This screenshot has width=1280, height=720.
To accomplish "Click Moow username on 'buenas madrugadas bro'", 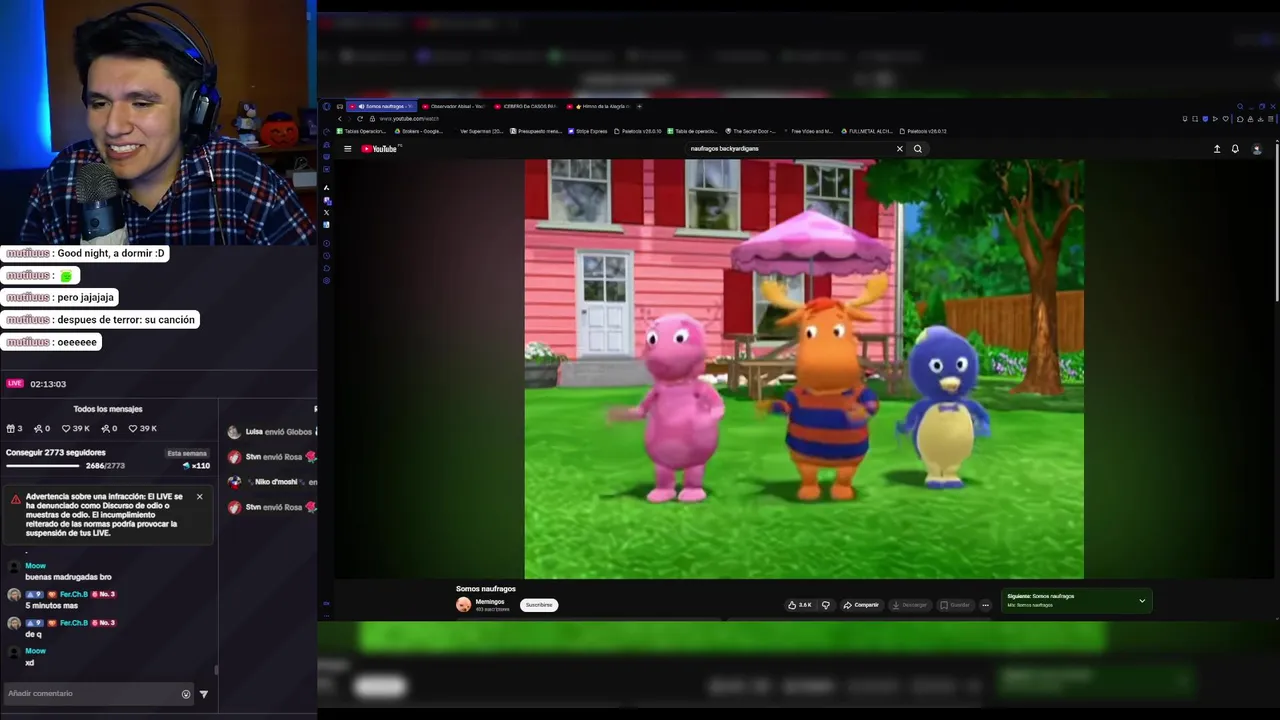I will [35, 566].
